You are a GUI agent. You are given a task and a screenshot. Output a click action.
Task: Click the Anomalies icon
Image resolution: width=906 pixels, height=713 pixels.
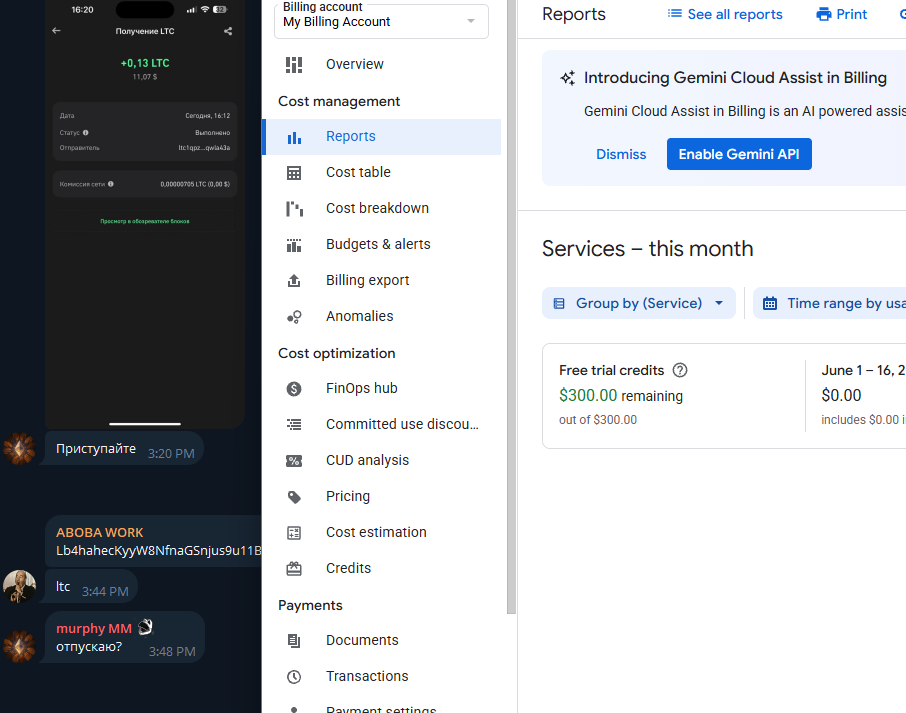click(x=294, y=317)
